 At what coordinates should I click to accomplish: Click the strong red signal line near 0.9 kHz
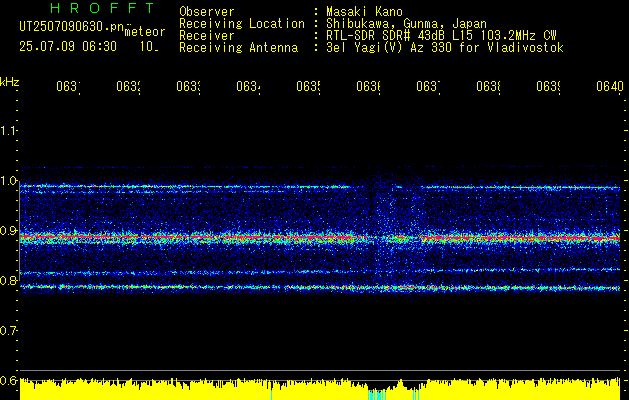(320, 238)
